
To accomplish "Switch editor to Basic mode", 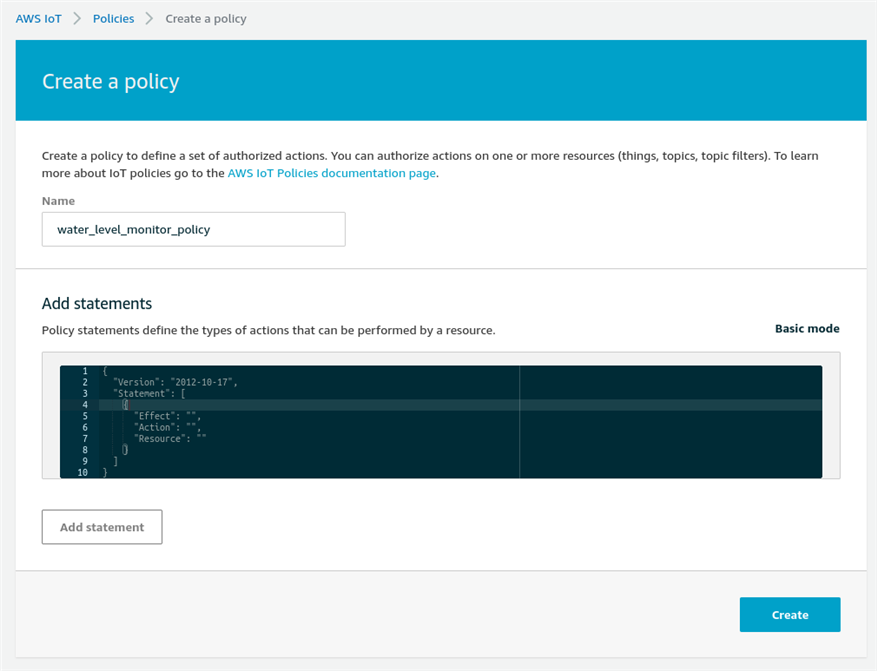I will coord(807,329).
